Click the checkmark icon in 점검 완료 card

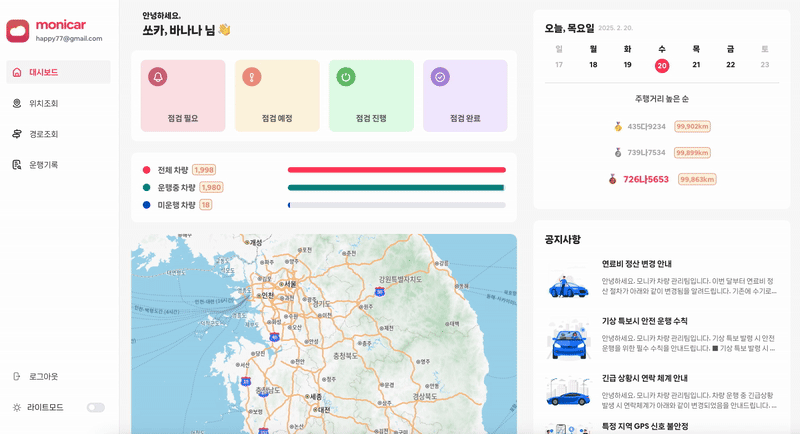(x=440, y=77)
